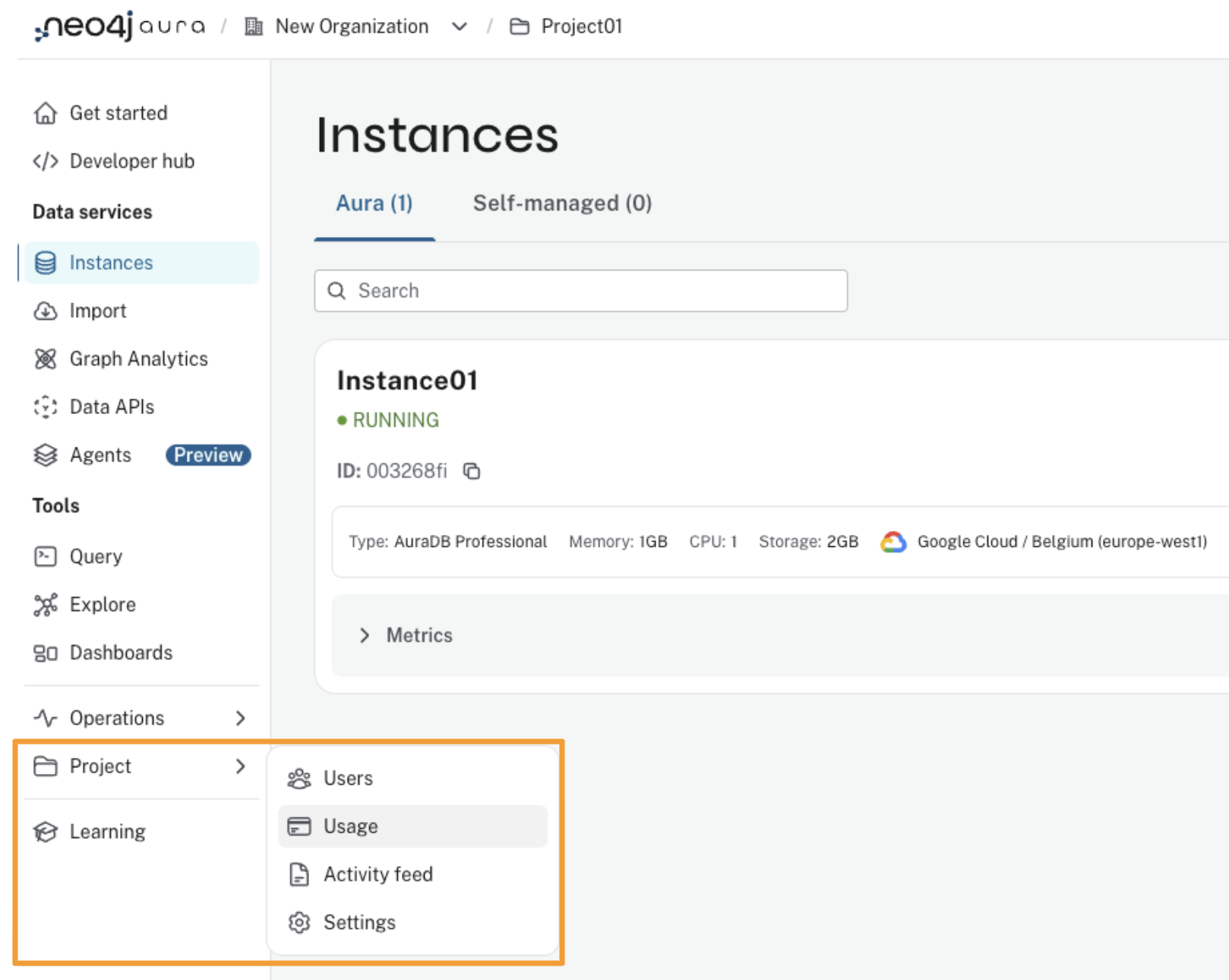The height and width of the screenshot is (980, 1229).
Task: Expand the Operations submenu
Action: [x=240, y=718]
